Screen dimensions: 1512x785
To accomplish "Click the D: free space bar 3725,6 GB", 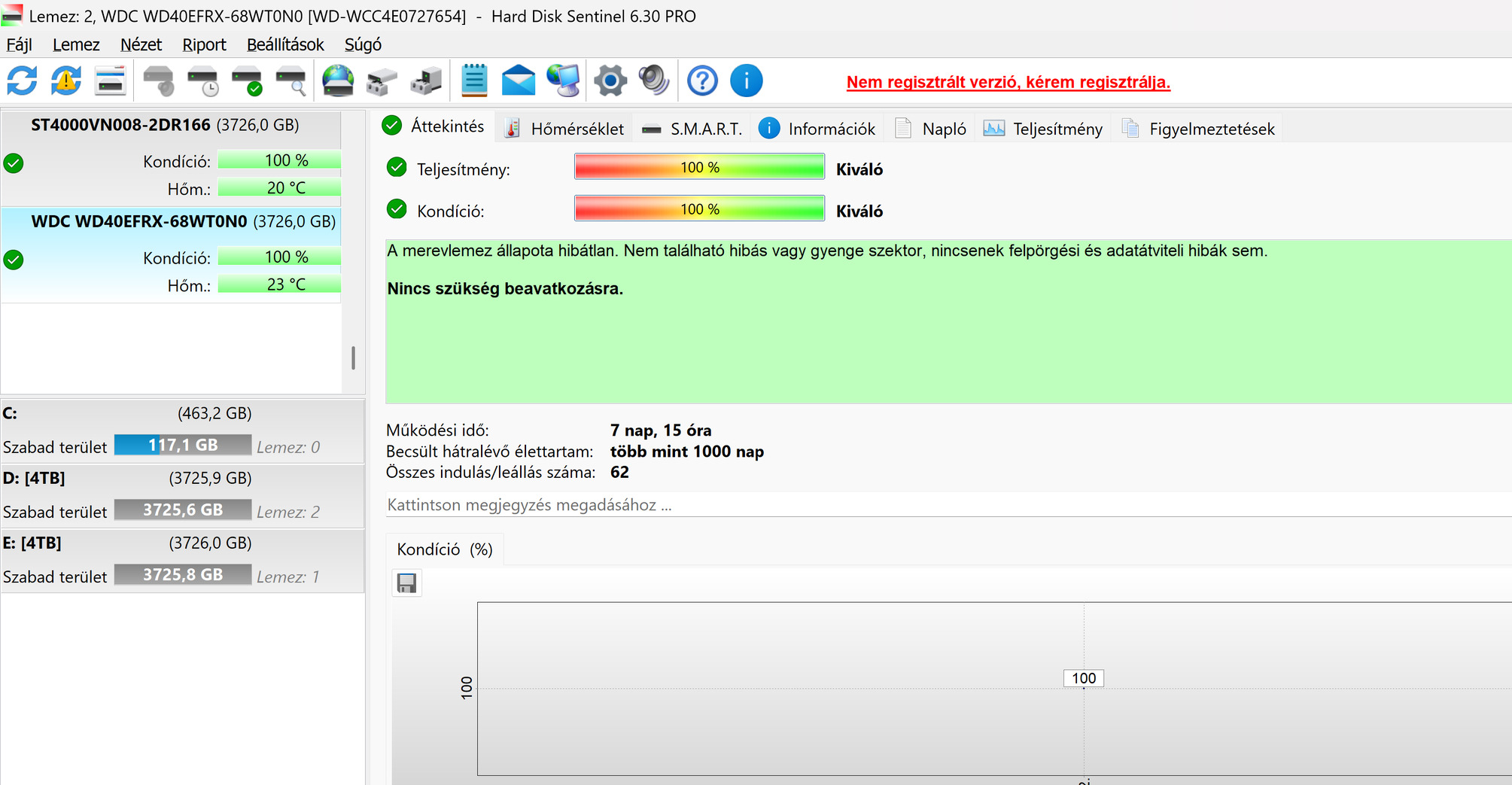I will tap(183, 510).
